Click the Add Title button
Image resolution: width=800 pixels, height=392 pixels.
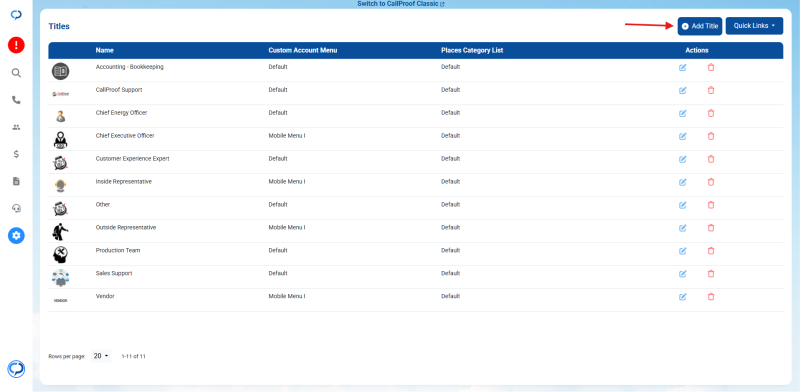coord(699,26)
